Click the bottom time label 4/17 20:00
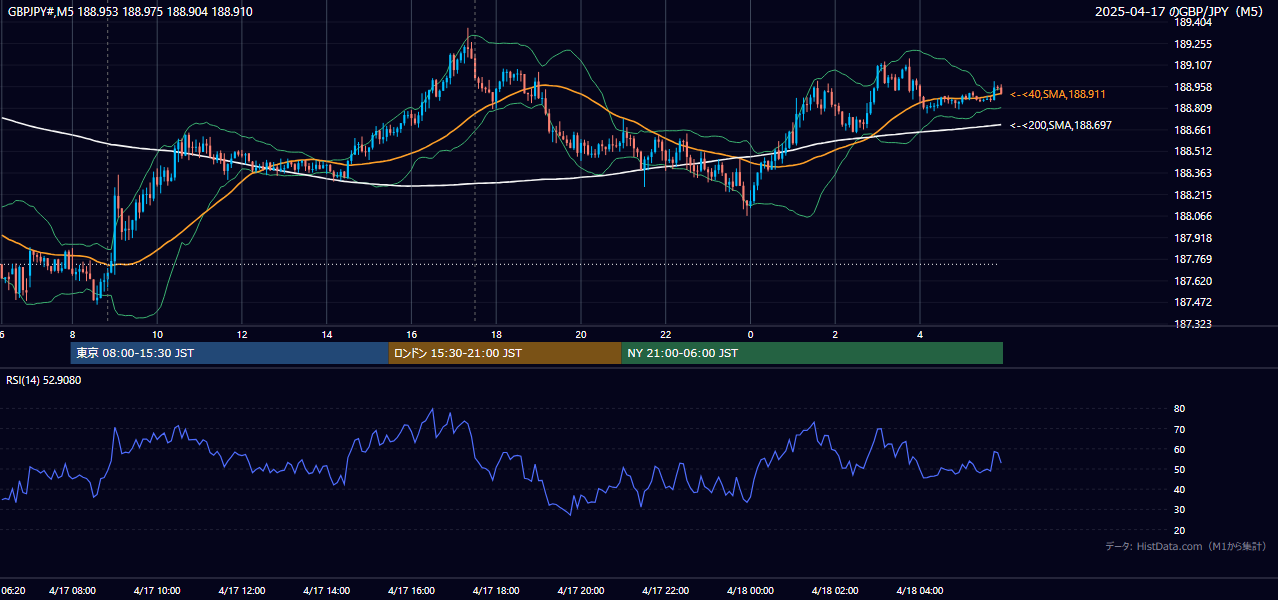This screenshot has width=1278, height=600. click(581, 591)
